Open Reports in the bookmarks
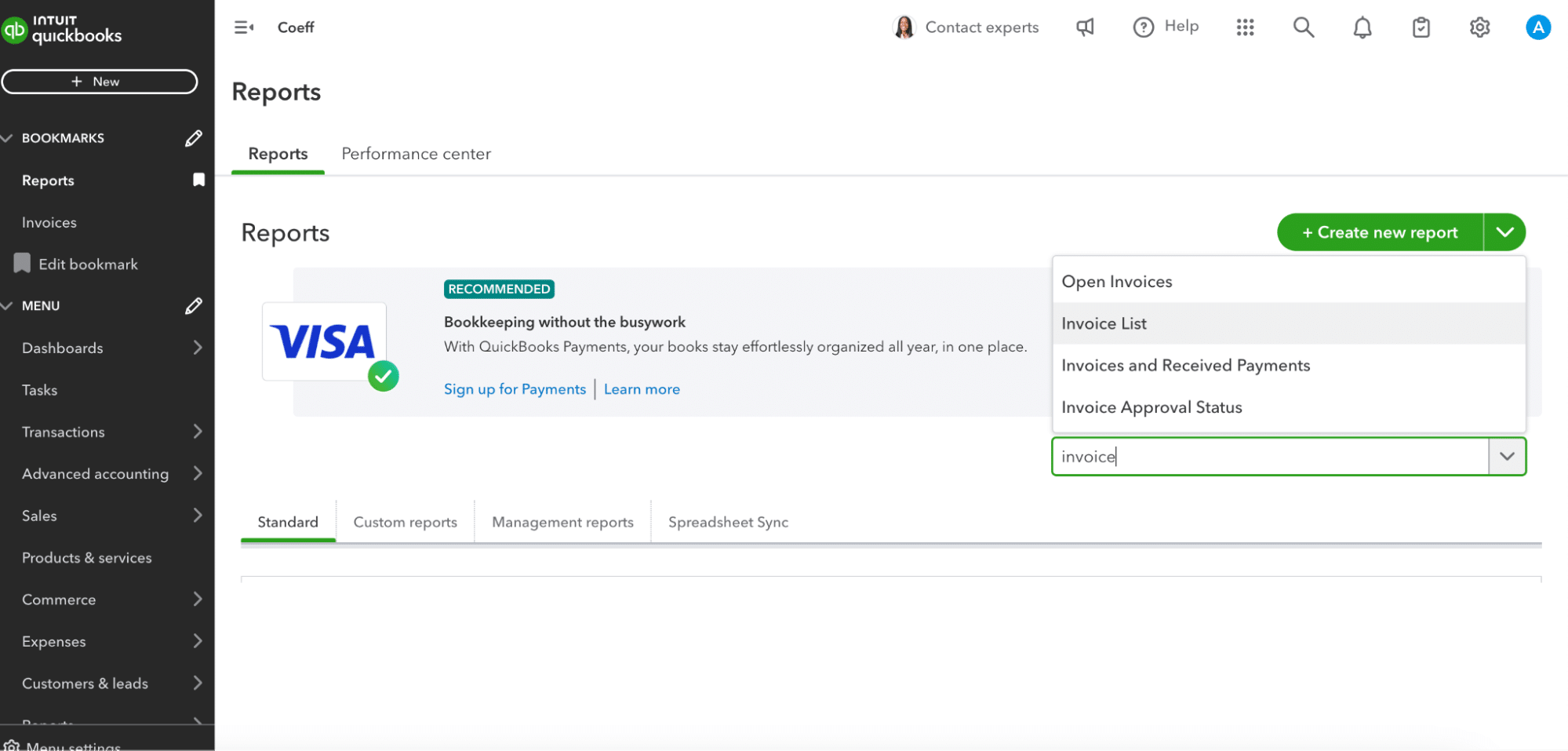The height and width of the screenshot is (751, 1568). click(x=48, y=180)
